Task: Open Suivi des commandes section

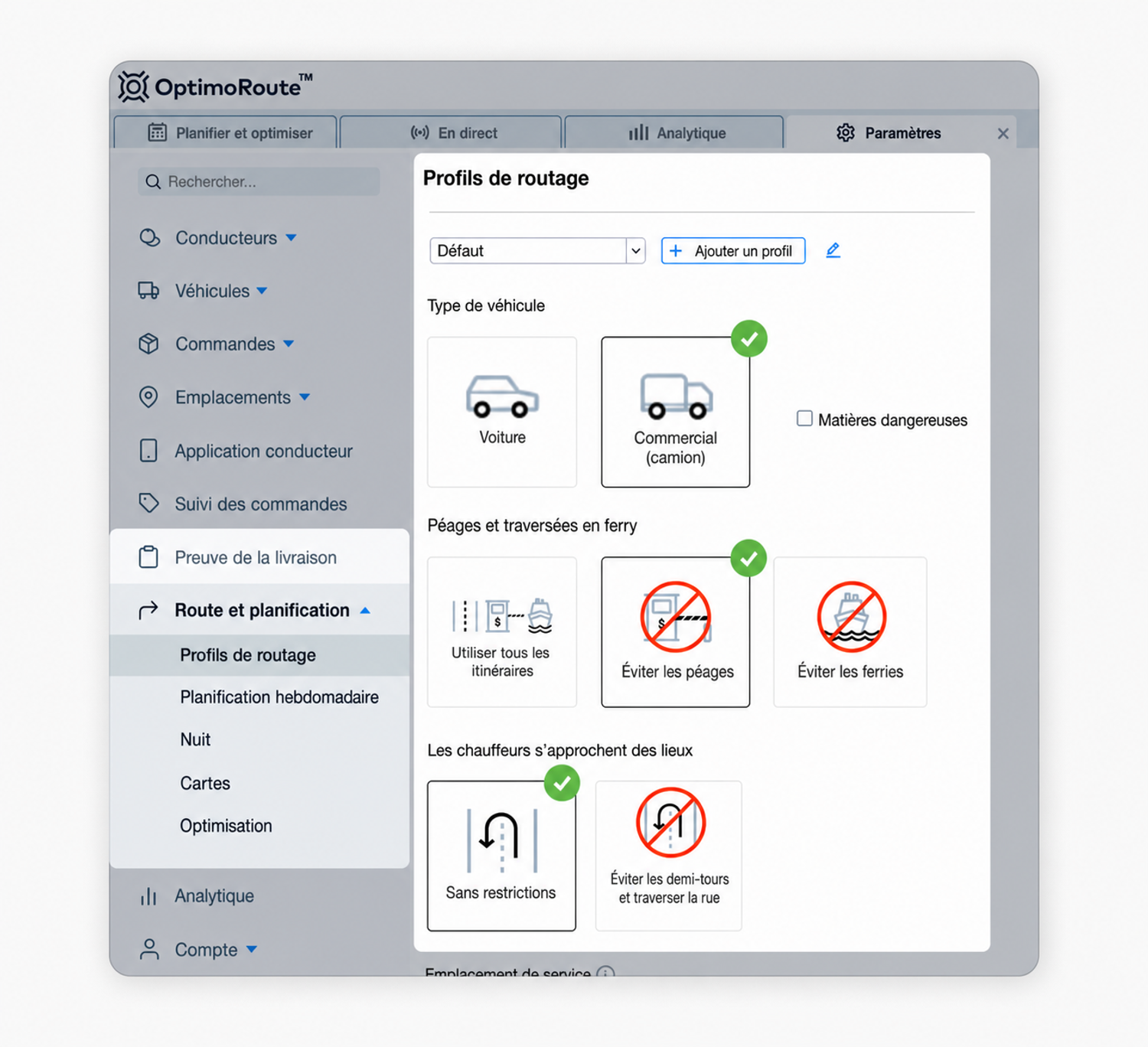Action: pyautogui.click(x=259, y=504)
